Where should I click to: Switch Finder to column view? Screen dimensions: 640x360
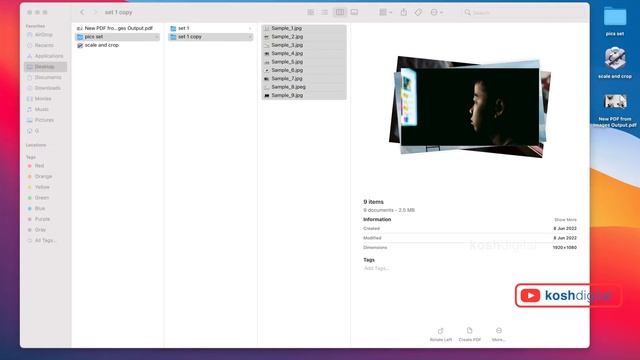(340, 12)
